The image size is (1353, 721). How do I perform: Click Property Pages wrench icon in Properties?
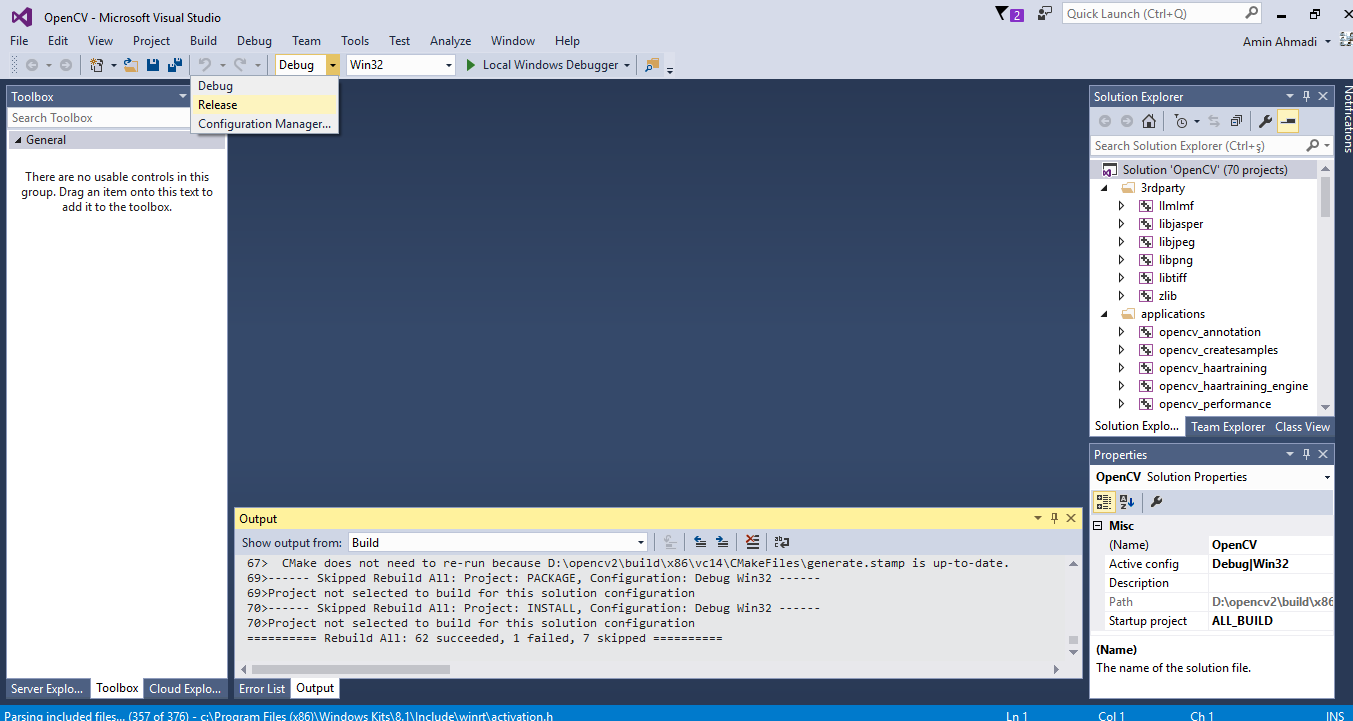1156,502
